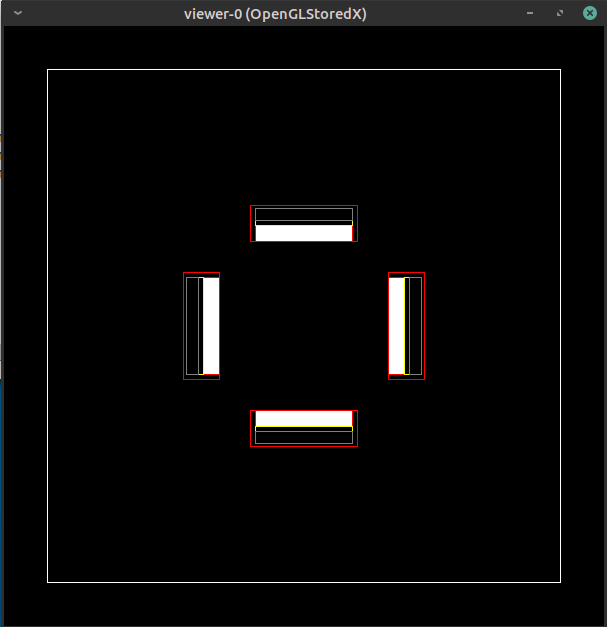Click the top red-outlined detector box
Viewport: 607px width, 627px height.
[304, 224]
